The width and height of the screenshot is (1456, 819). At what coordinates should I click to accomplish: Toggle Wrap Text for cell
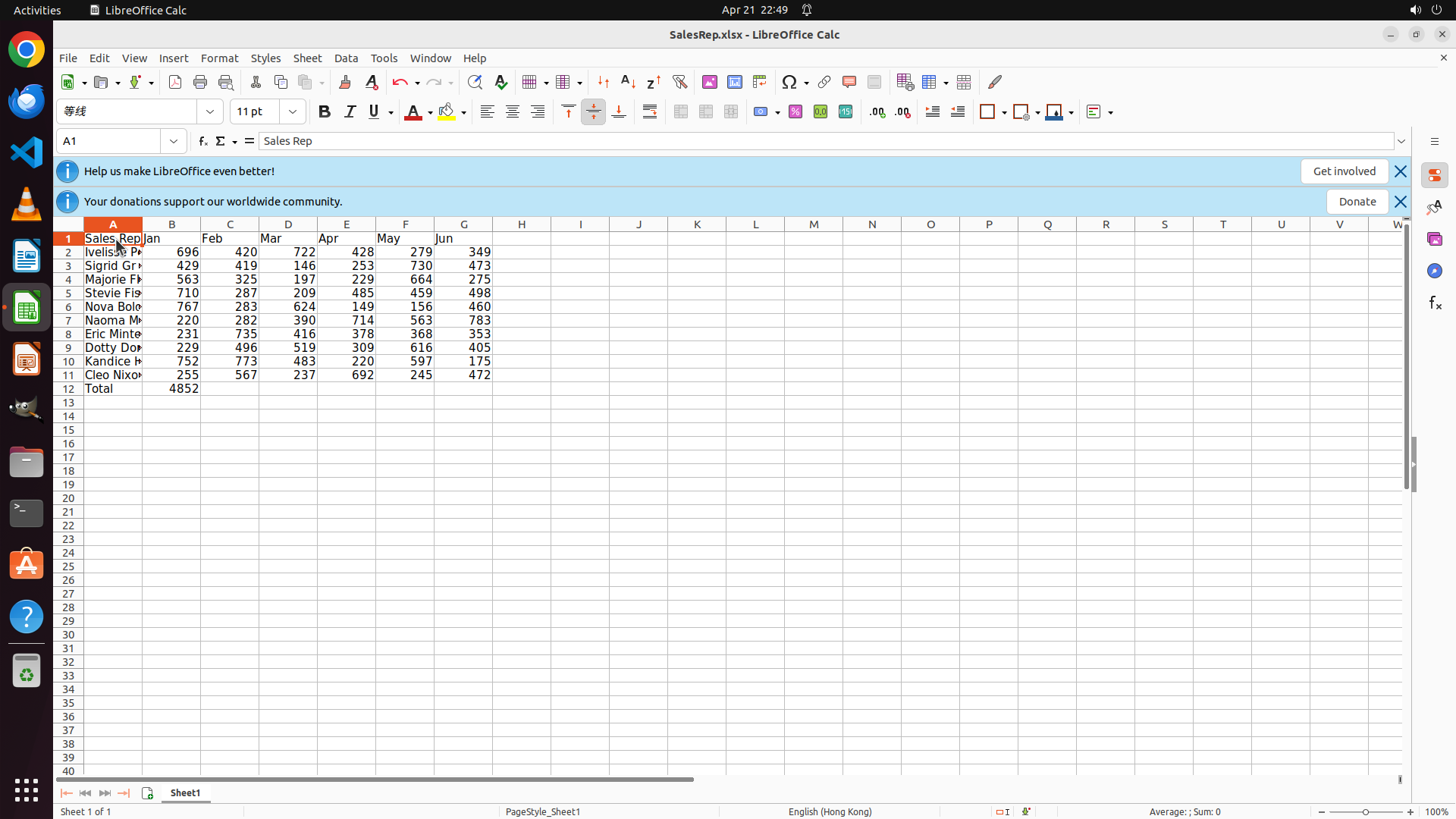pyautogui.click(x=650, y=111)
